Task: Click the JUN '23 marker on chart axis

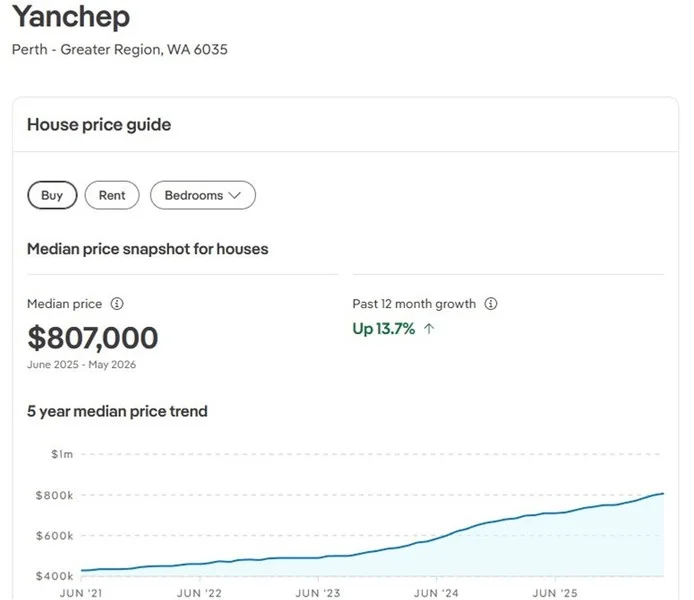Action: point(318,593)
